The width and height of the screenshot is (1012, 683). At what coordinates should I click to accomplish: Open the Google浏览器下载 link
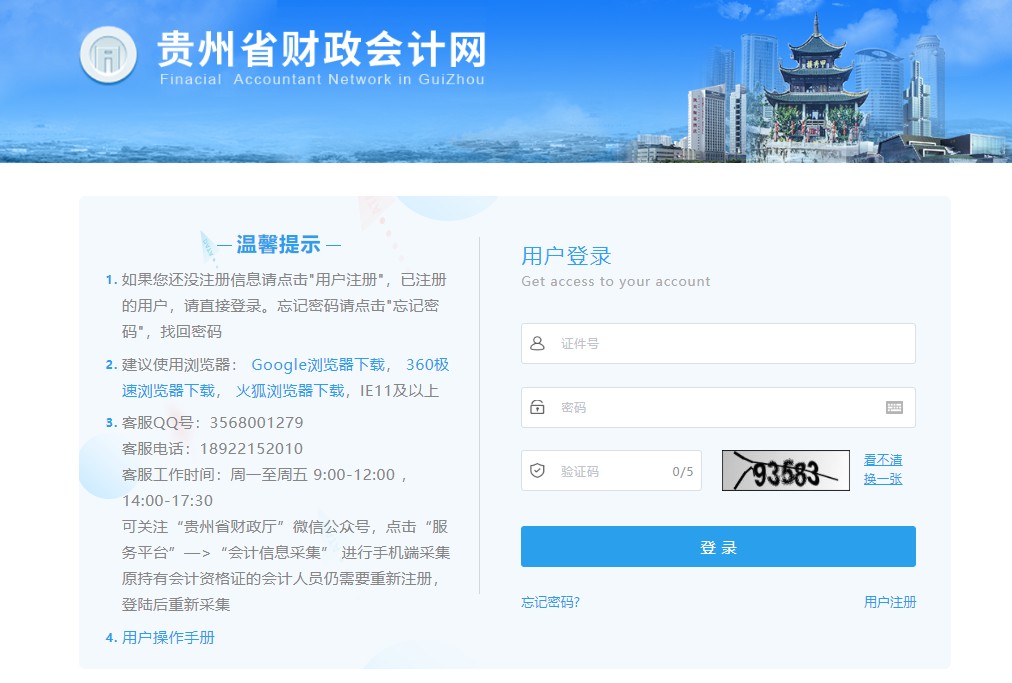pyautogui.click(x=318, y=365)
